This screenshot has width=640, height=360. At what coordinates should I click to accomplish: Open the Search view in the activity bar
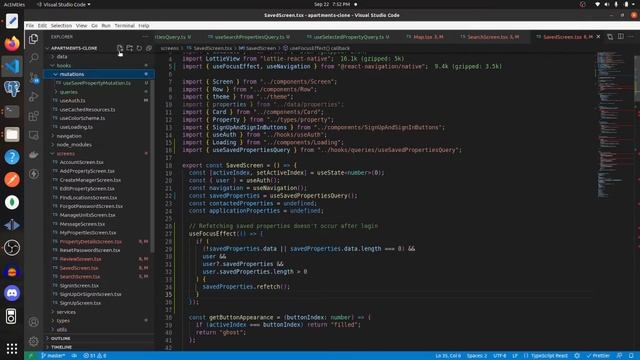(33, 58)
